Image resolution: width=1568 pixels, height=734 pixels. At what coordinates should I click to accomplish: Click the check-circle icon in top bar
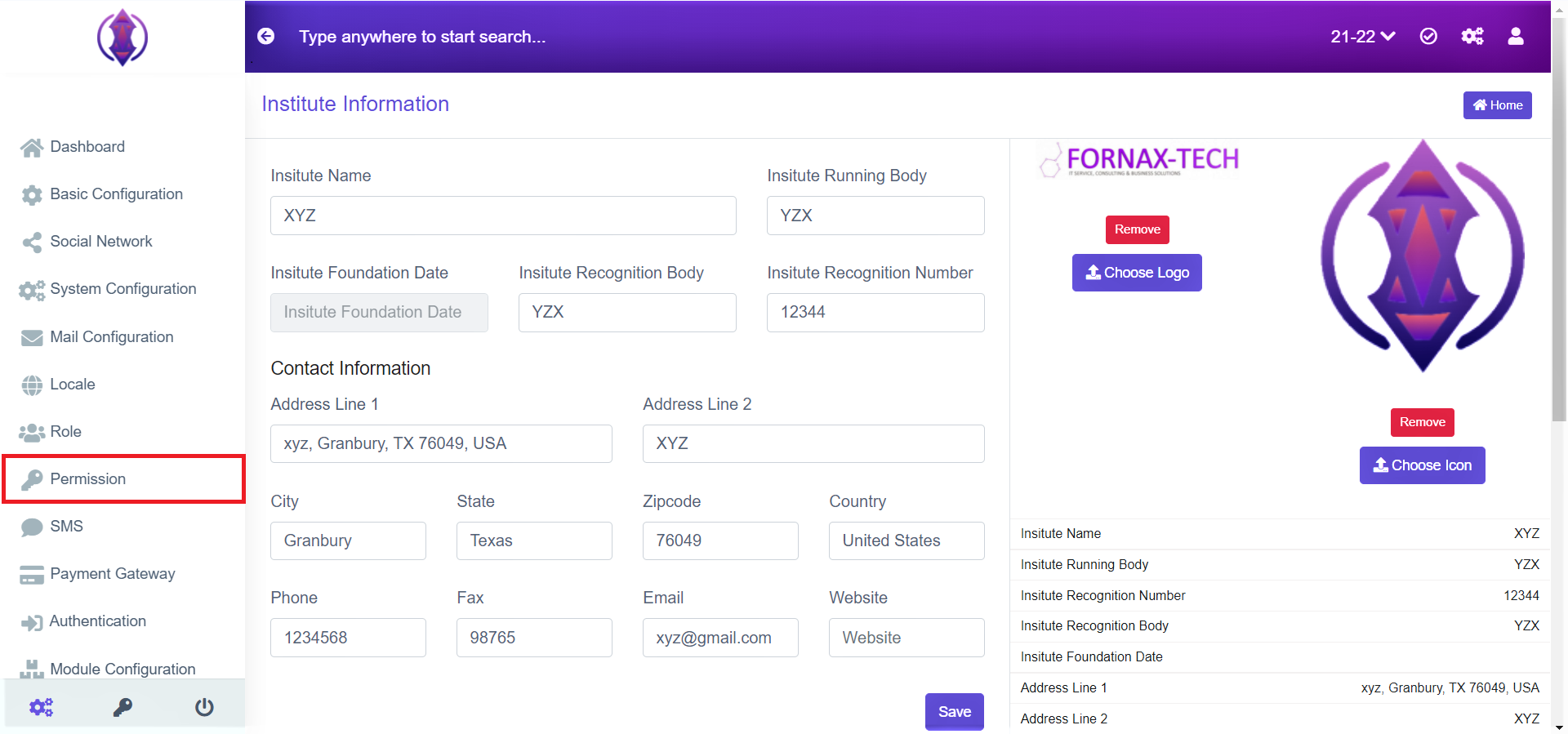click(x=1428, y=36)
